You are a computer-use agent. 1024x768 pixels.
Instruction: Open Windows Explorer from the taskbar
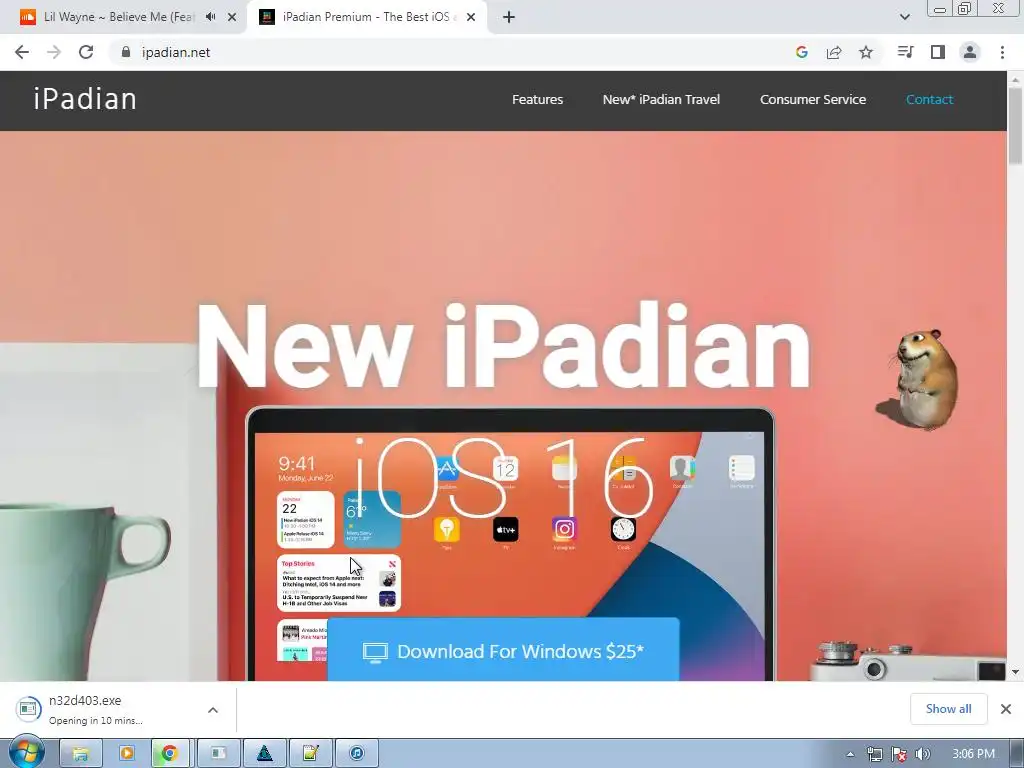80,753
